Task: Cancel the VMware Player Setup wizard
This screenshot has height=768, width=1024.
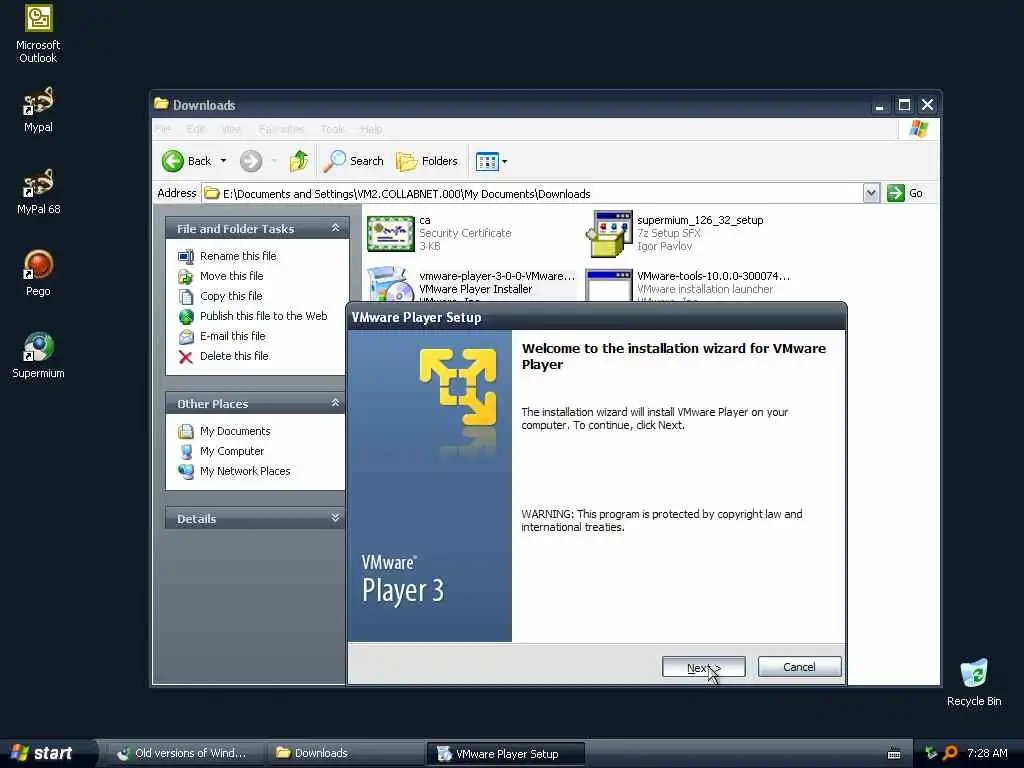Action: click(x=799, y=667)
